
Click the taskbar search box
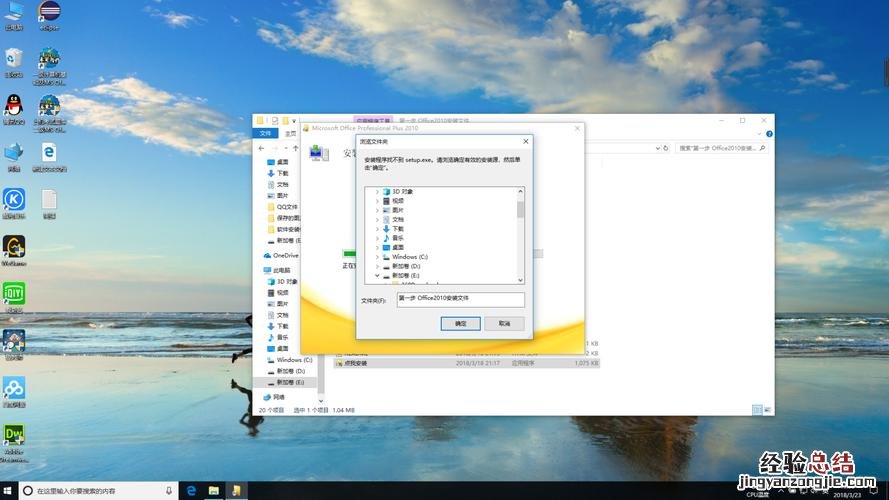pos(95,491)
